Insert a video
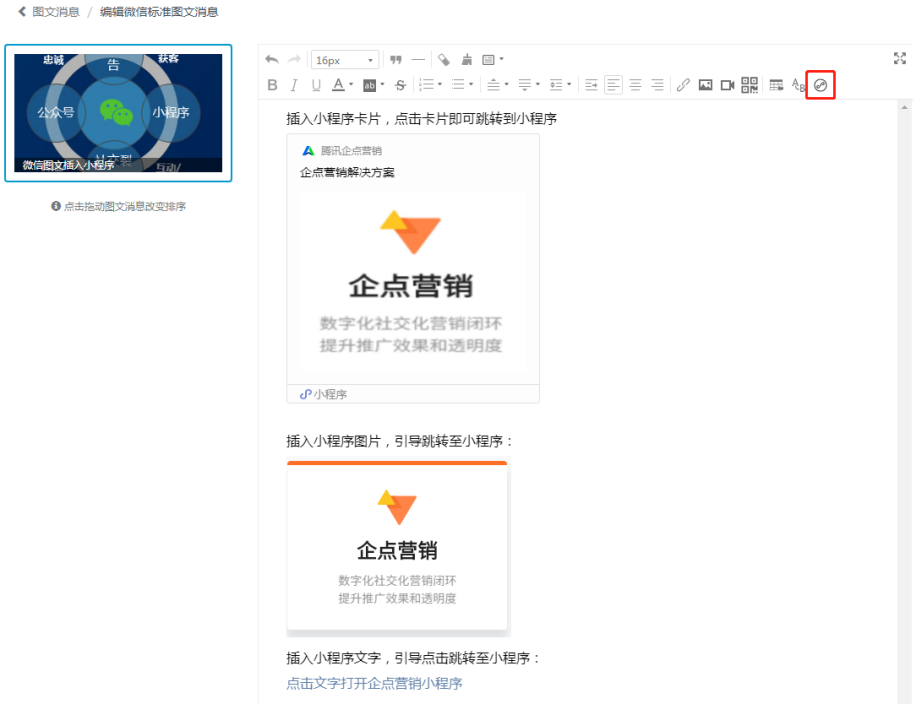Viewport: 916px width, 704px height. pos(727,85)
